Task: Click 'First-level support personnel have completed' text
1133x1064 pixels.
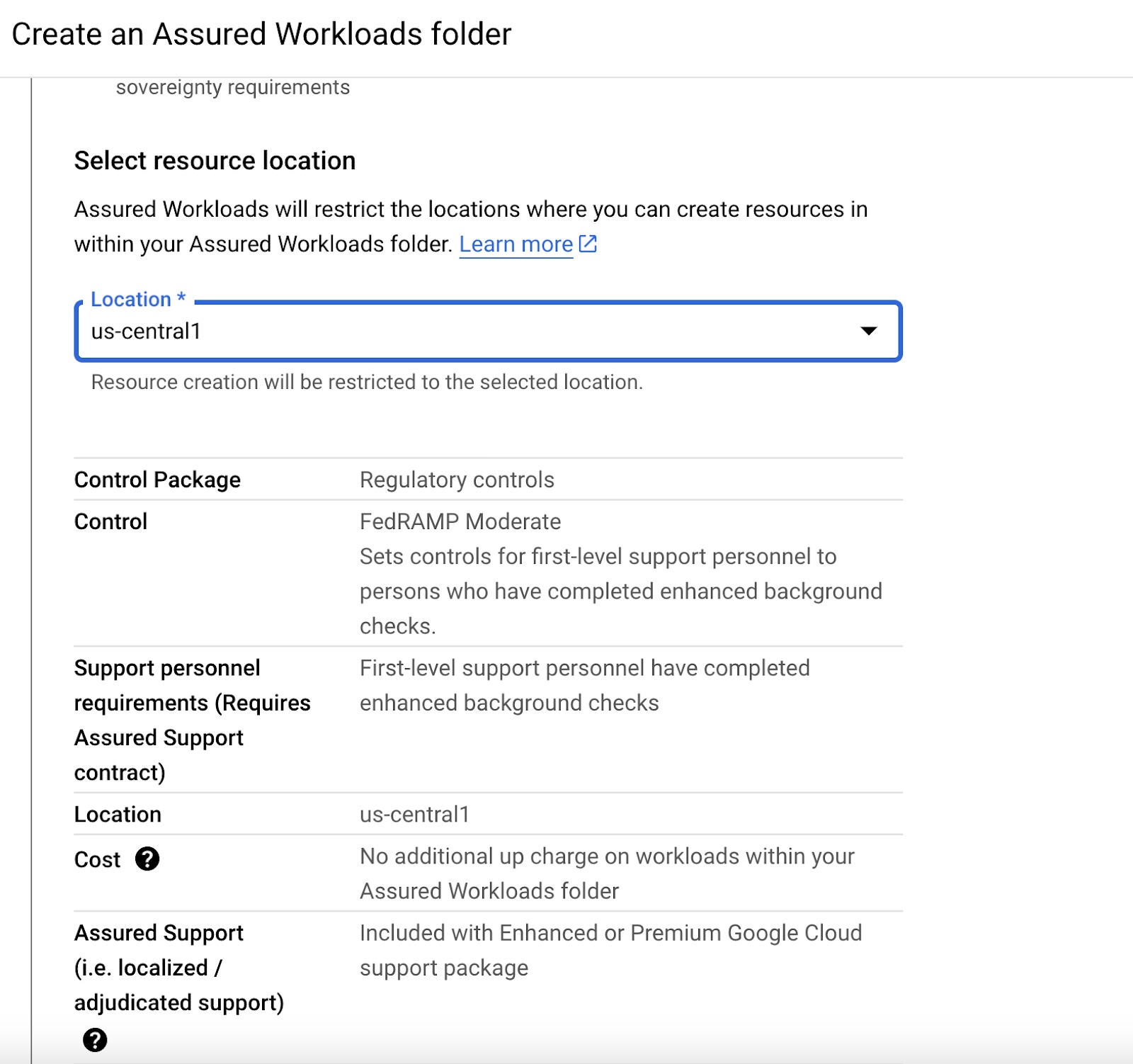Action: click(584, 685)
